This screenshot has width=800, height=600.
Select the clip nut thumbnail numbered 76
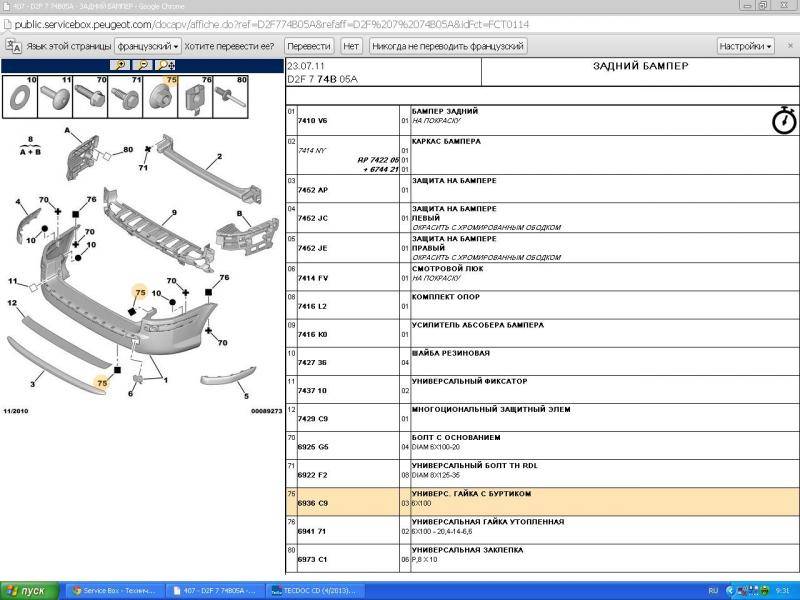[197, 95]
